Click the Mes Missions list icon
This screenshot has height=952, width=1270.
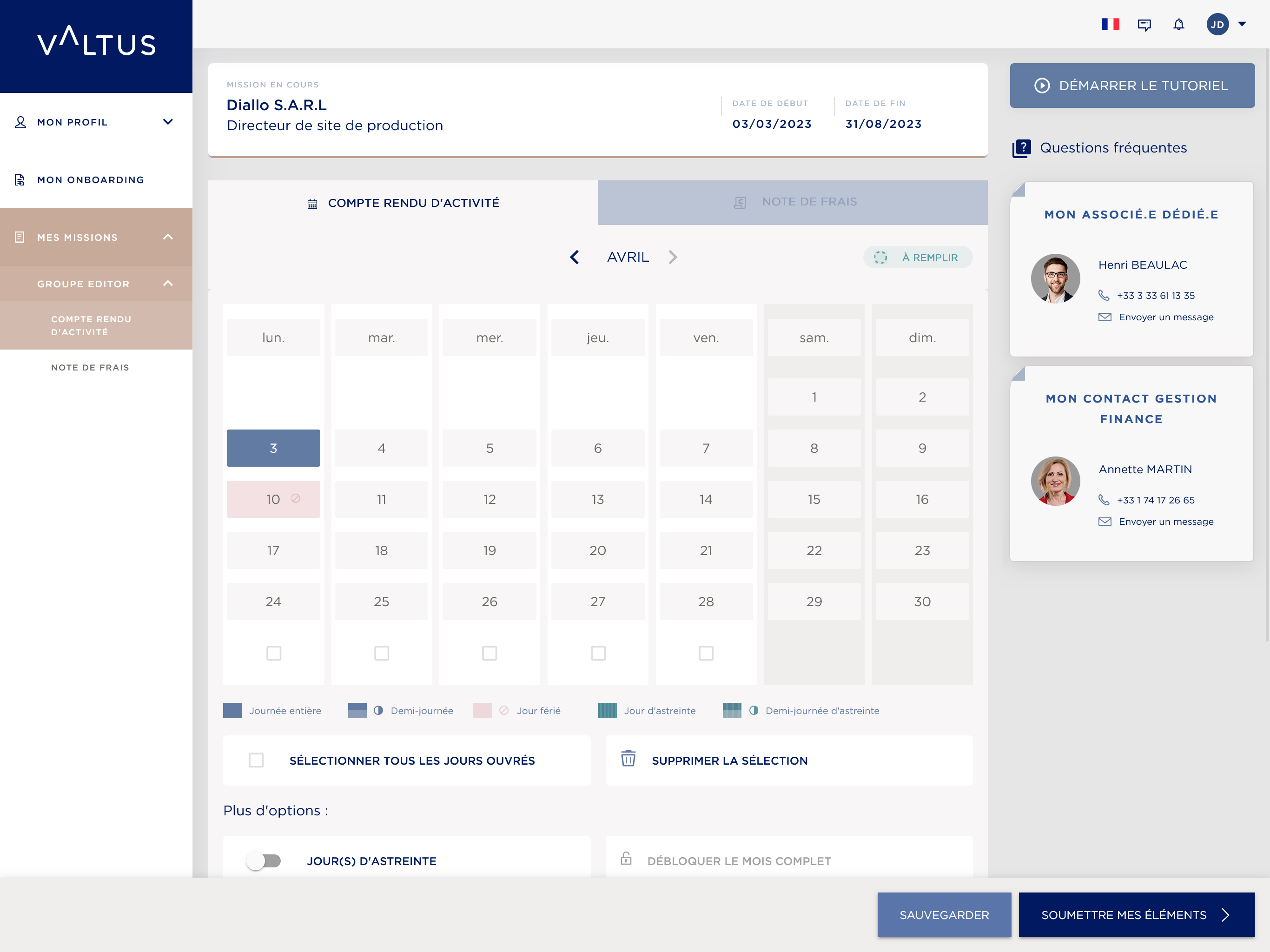[x=20, y=237]
